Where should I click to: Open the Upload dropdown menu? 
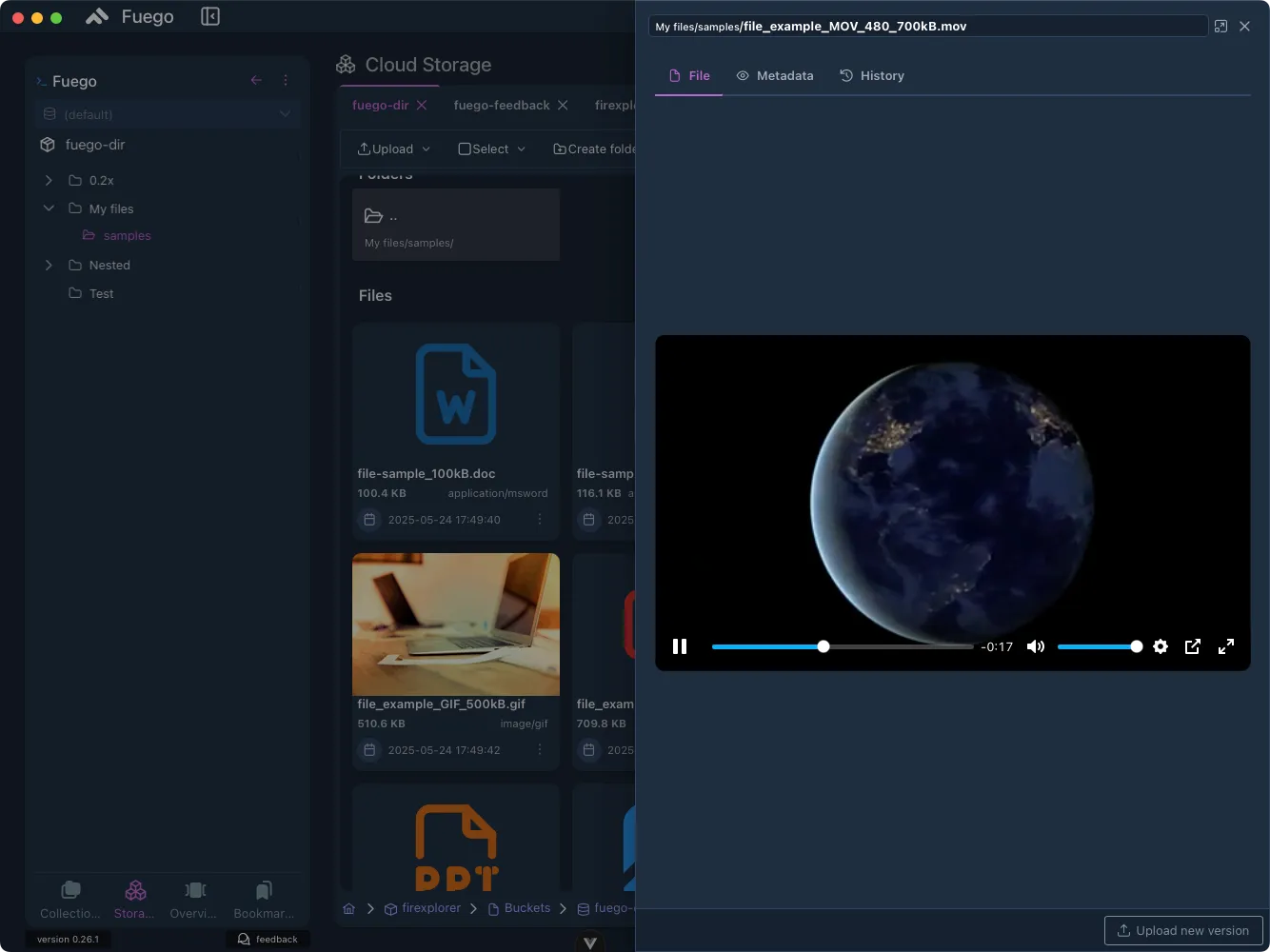392,149
